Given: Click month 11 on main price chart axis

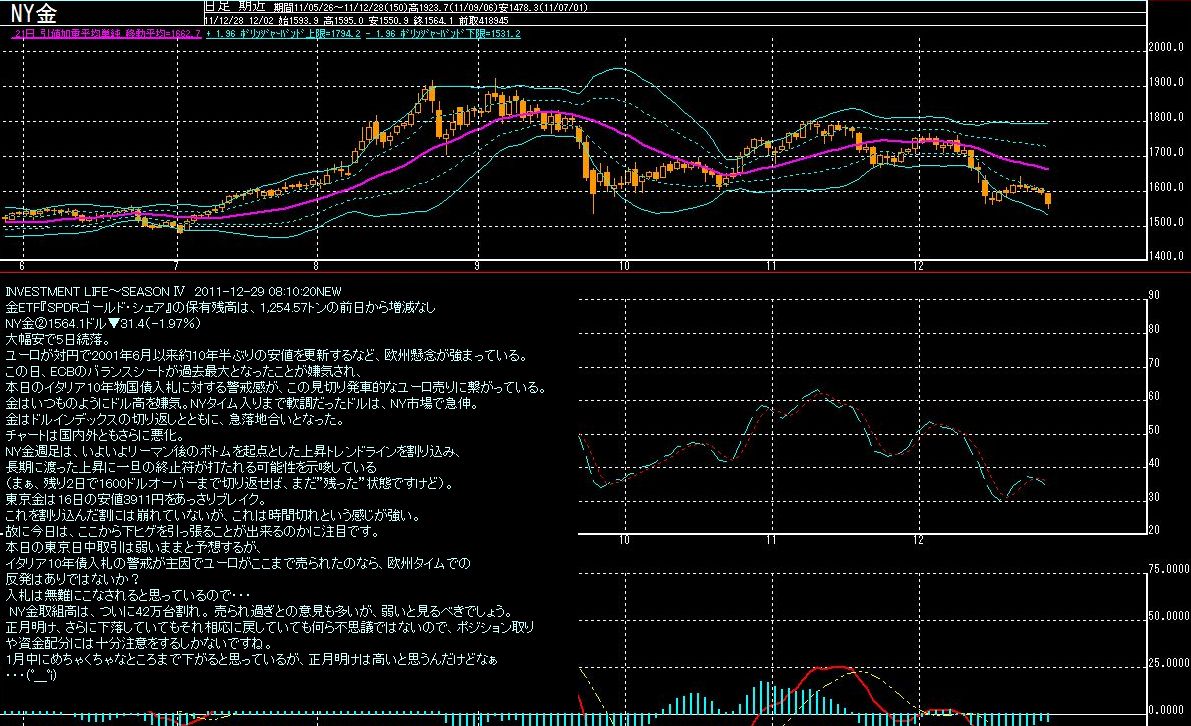Looking at the screenshot, I should pos(772,266).
